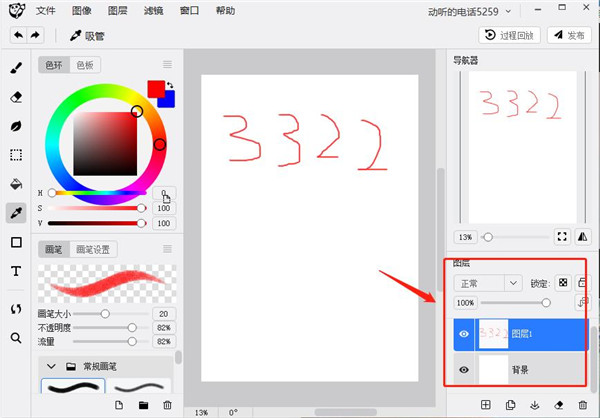Click the navigator zoom slider
The image size is (600, 418).
(515, 237)
